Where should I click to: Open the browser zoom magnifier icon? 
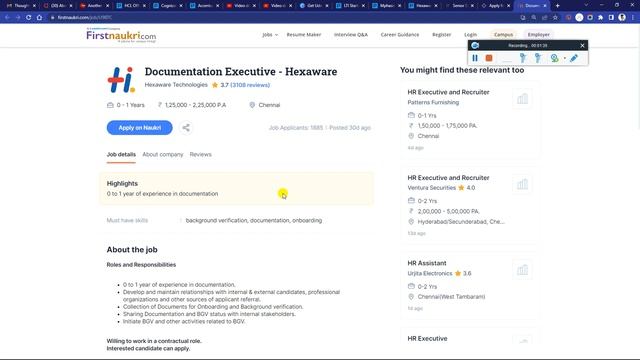pos(534,18)
